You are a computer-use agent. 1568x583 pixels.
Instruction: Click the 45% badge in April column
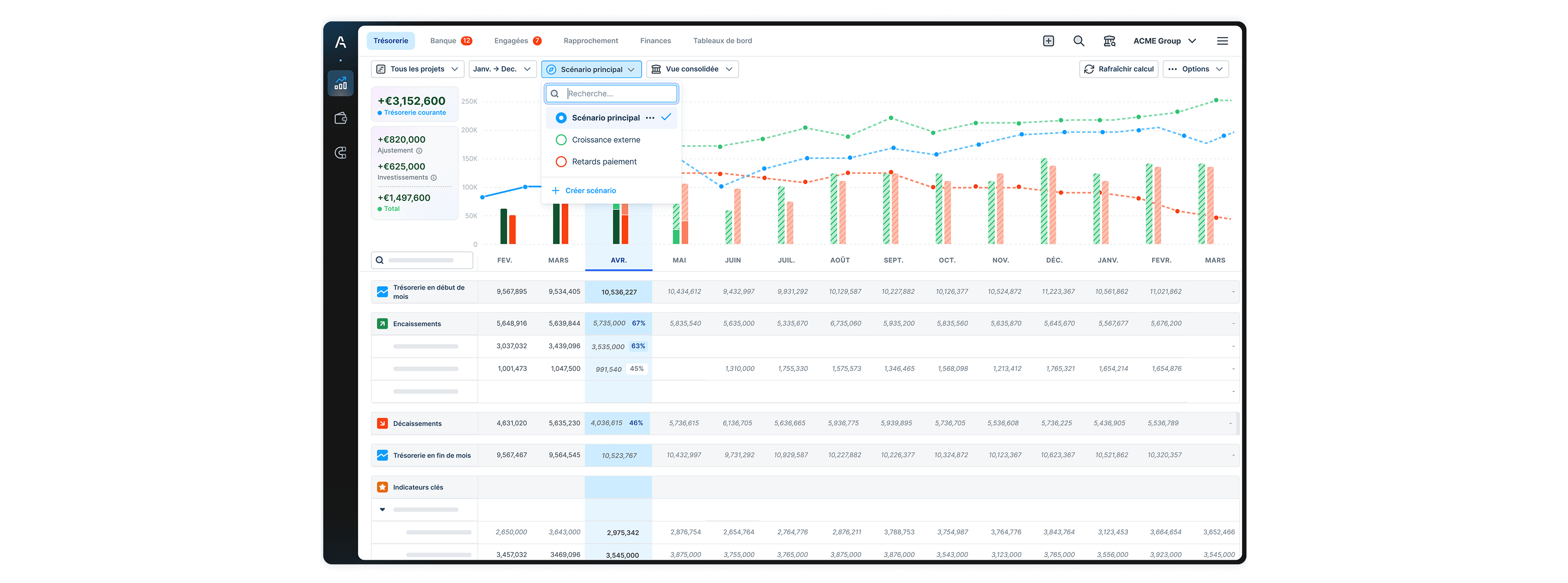pos(636,369)
